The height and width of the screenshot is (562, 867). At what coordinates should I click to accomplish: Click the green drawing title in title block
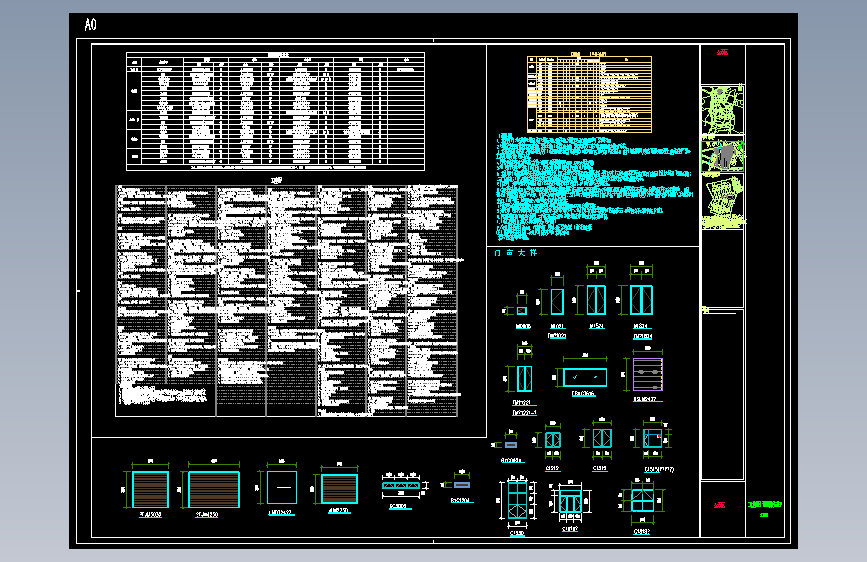765,504
